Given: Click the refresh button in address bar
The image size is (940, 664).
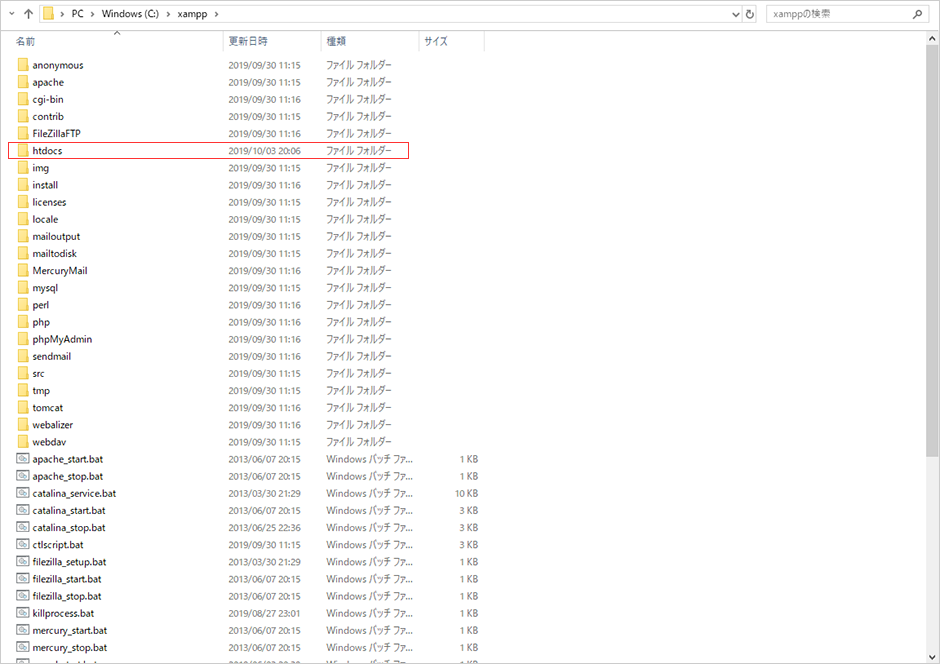Looking at the screenshot, I should [750, 15].
